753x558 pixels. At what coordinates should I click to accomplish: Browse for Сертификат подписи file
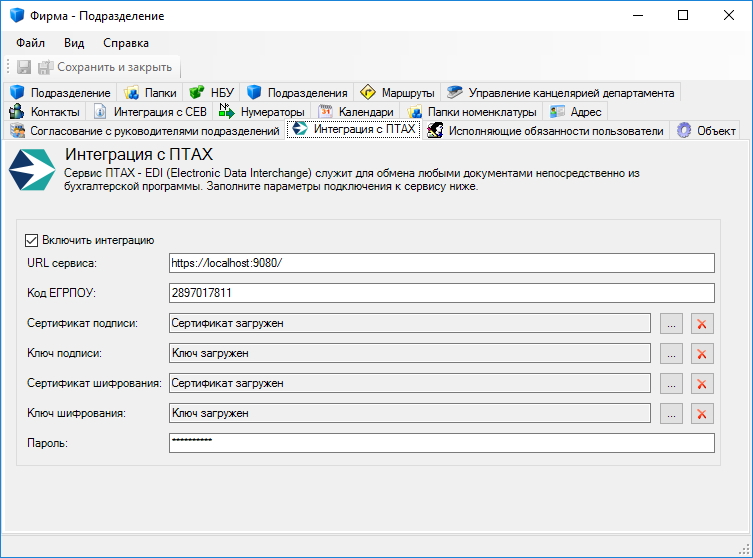click(671, 324)
